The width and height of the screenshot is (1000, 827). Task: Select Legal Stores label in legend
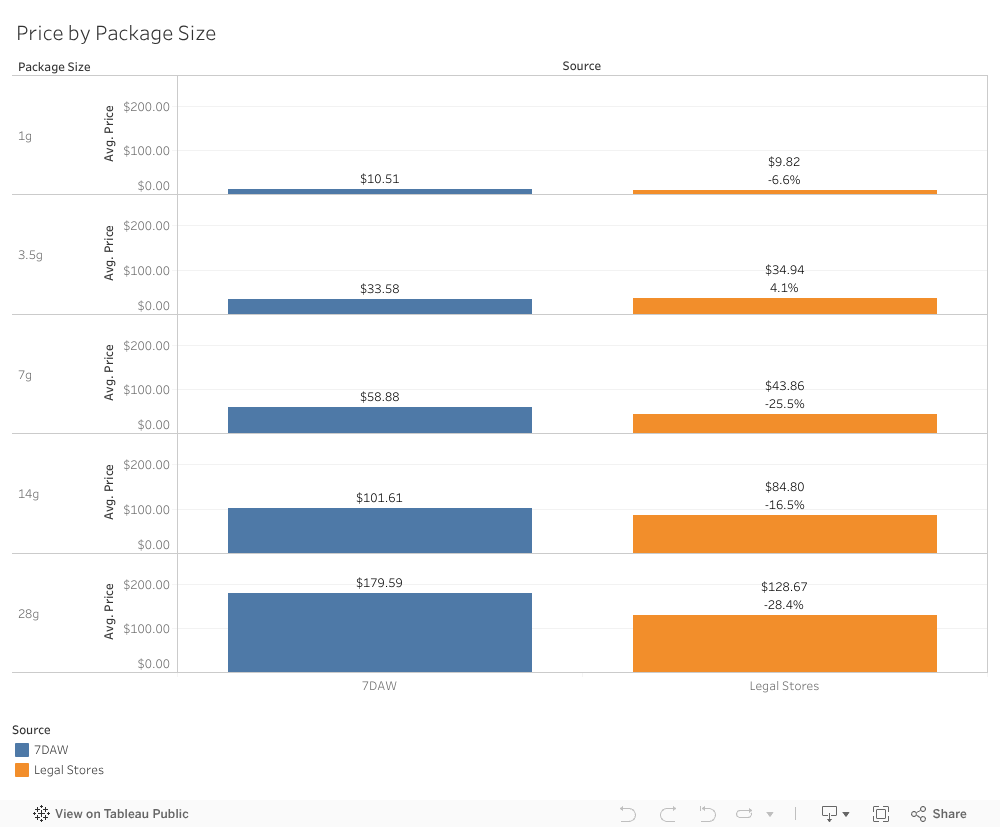tap(69, 770)
